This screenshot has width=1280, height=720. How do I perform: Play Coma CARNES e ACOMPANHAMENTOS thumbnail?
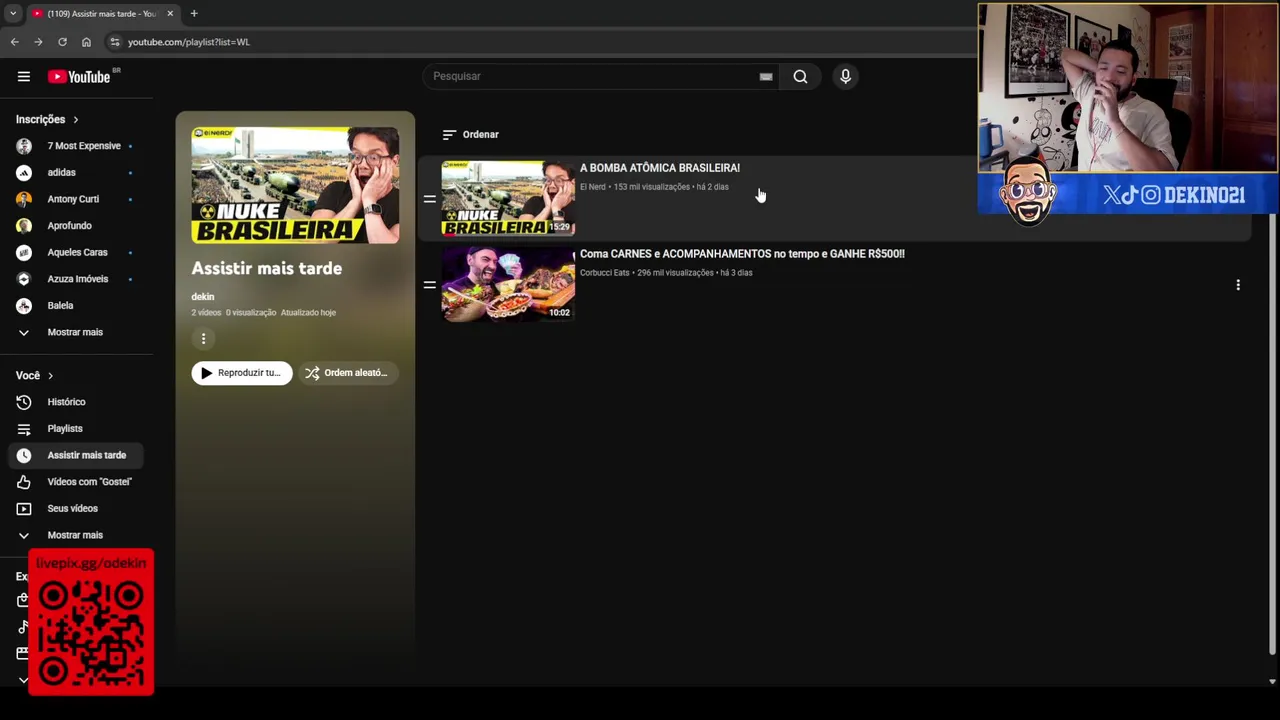pos(508,284)
